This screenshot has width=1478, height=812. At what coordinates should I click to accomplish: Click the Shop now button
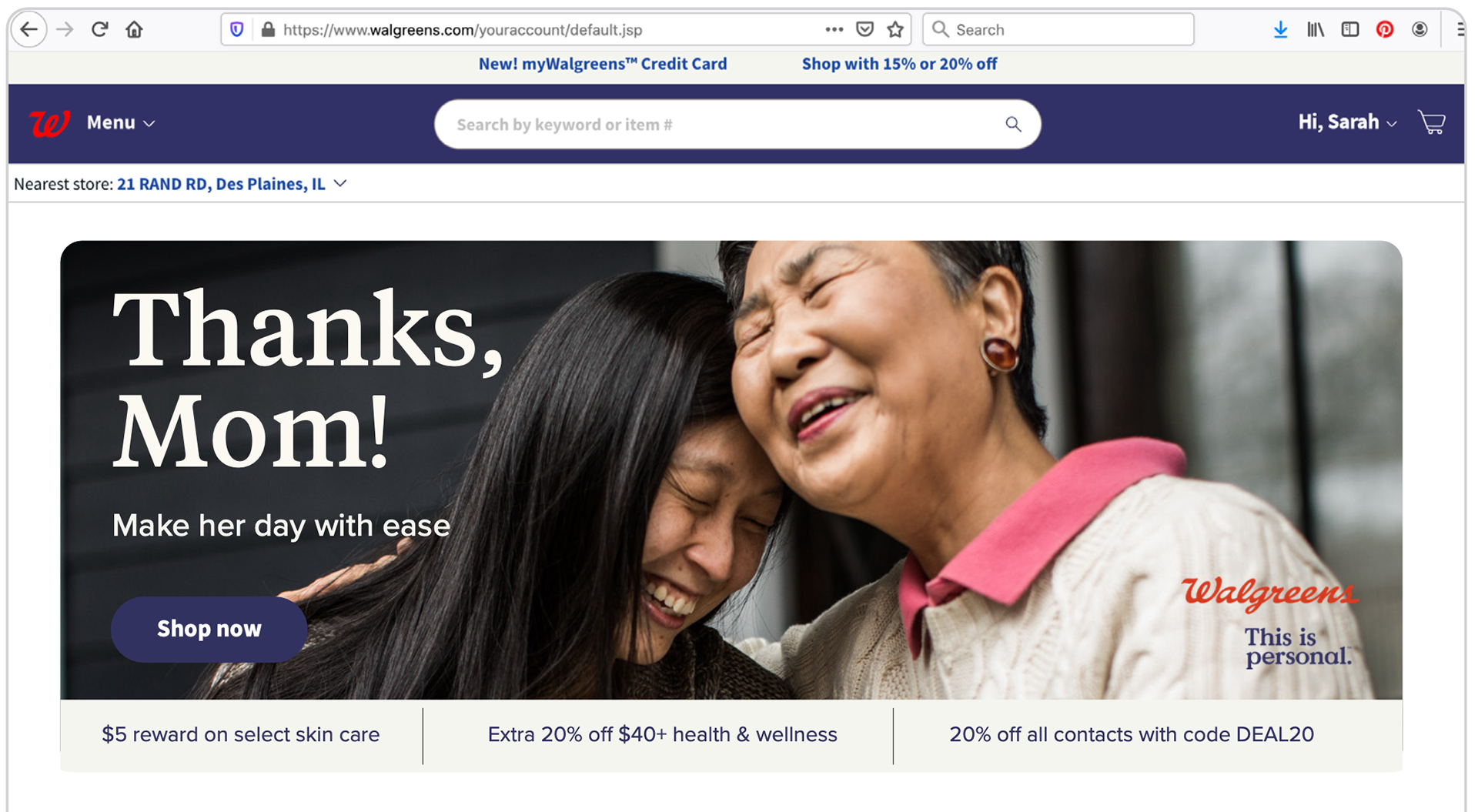tap(209, 629)
